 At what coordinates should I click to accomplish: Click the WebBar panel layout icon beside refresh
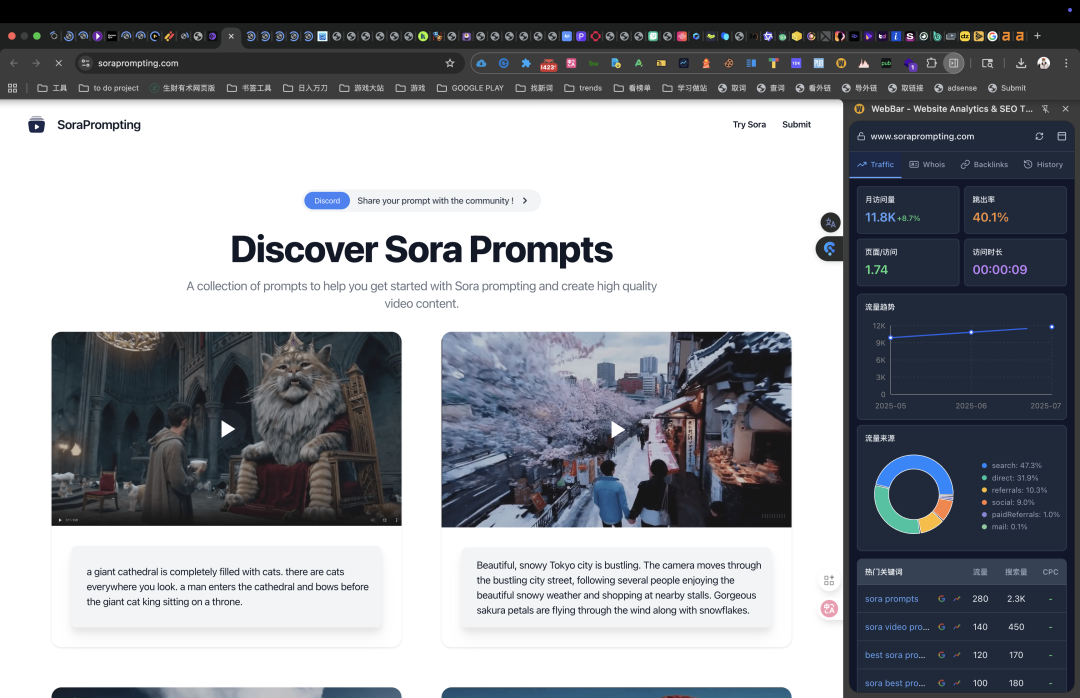click(1061, 136)
